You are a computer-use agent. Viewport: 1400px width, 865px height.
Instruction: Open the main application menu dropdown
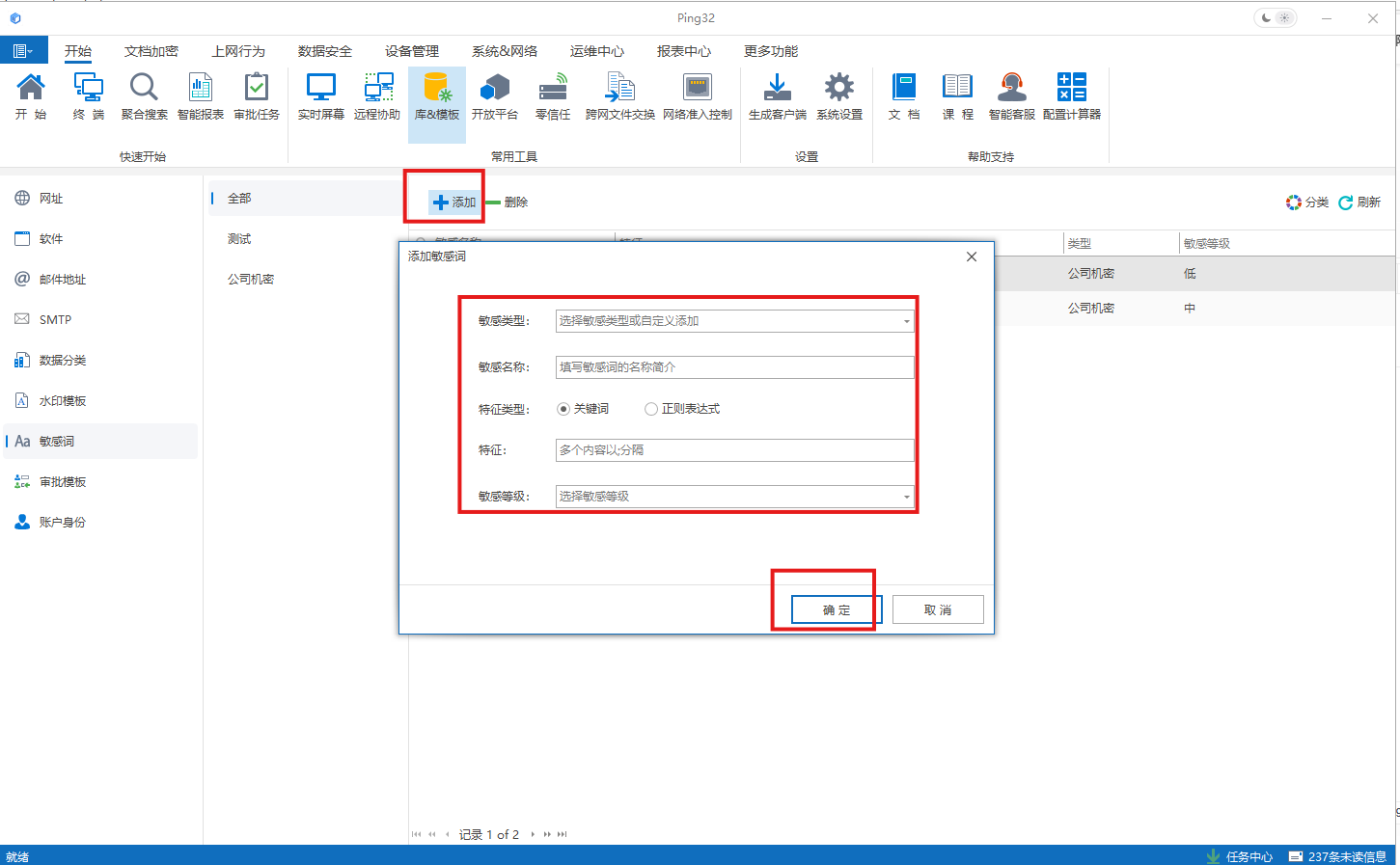click(23, 49)
